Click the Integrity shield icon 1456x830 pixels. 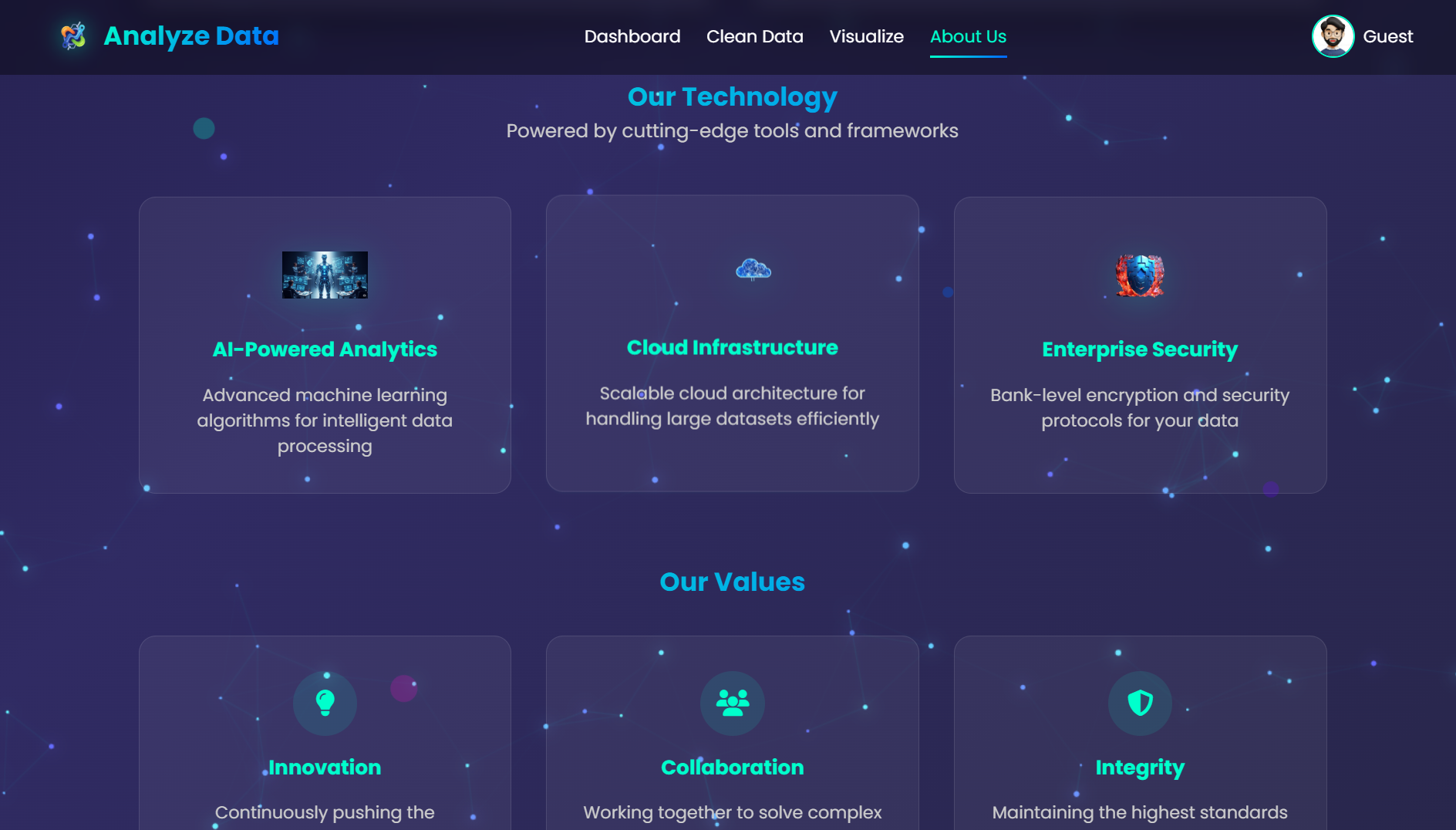click(1140, 703)
